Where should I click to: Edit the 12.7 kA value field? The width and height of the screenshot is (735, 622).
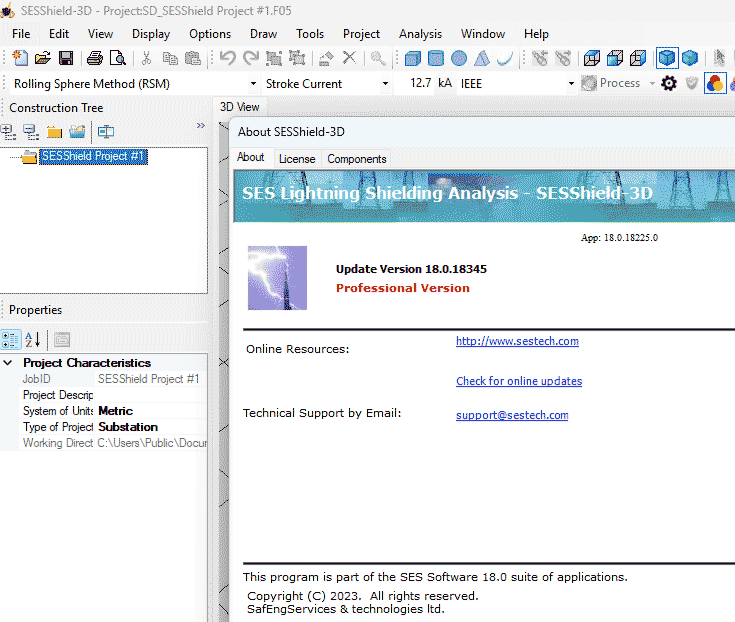[x=420, y=83]
